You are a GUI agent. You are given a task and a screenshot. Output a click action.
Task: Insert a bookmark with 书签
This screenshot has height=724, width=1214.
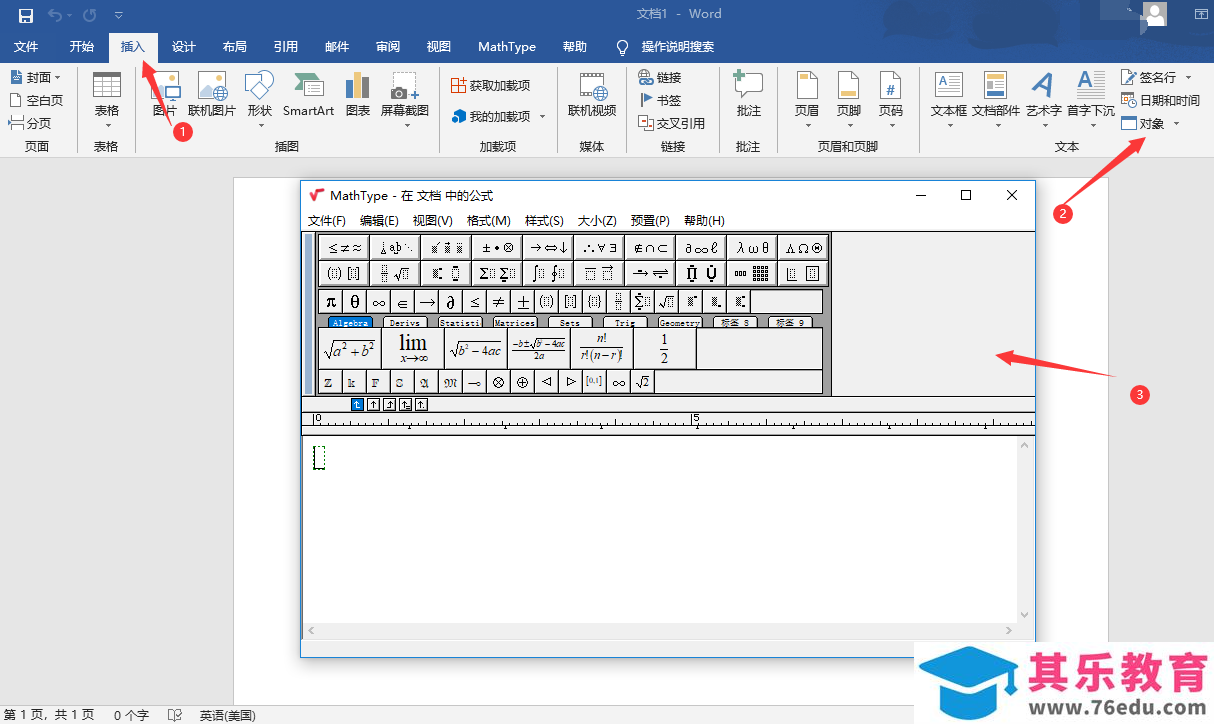[x=660, y=100]
